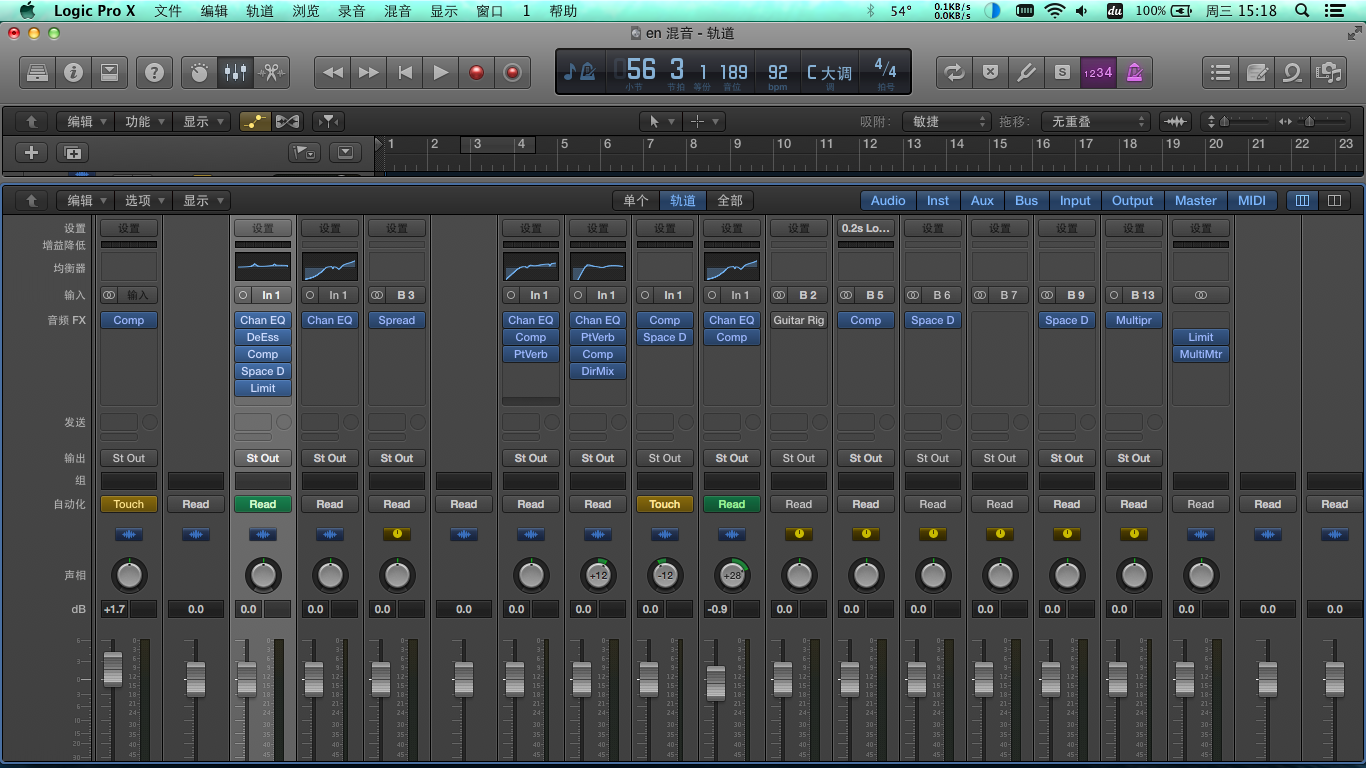Open Touch automation mode on +1.7 dB strip

pyautogui.click(x=129, y=504)
